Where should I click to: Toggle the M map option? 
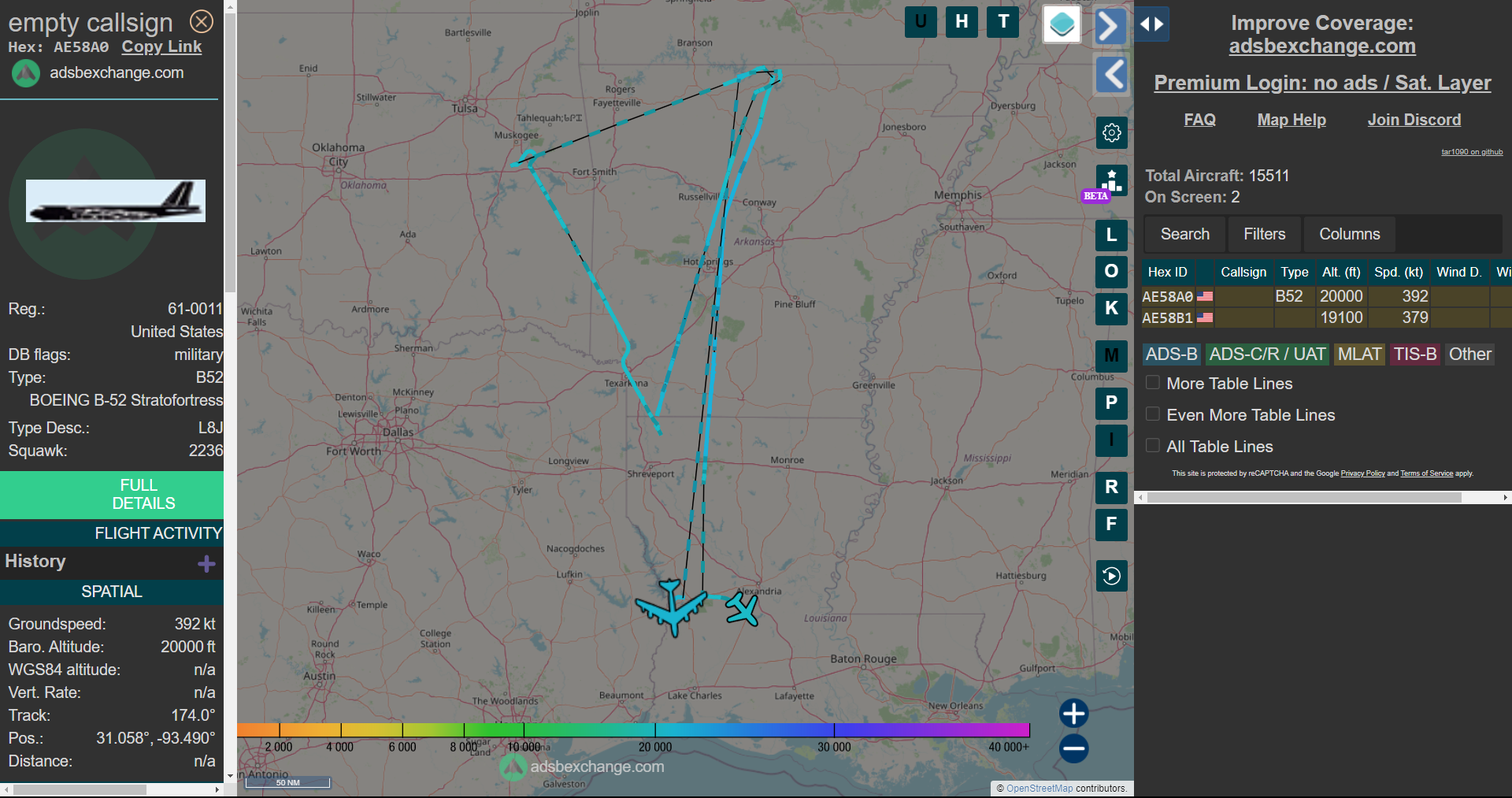pos(1111,356)
